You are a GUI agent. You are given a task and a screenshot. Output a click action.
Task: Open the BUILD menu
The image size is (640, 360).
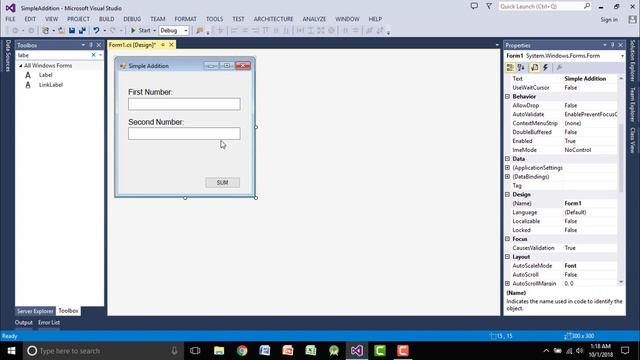point(107,19)
